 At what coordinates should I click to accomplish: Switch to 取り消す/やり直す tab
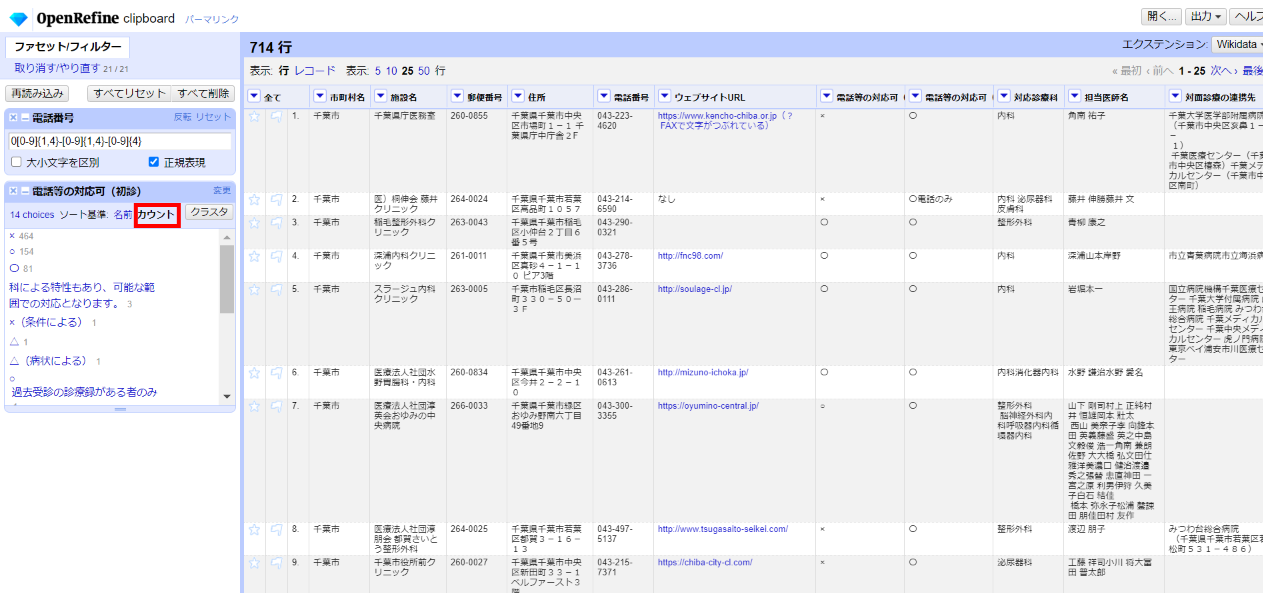click(x=57, y=68)
